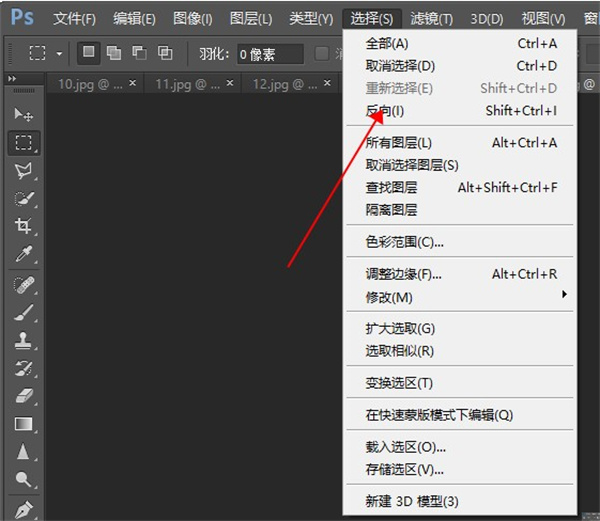The width and height of the screenshot is (600, 521).
Task: Select the Eraser tool
Action: (x=24, y=396)
